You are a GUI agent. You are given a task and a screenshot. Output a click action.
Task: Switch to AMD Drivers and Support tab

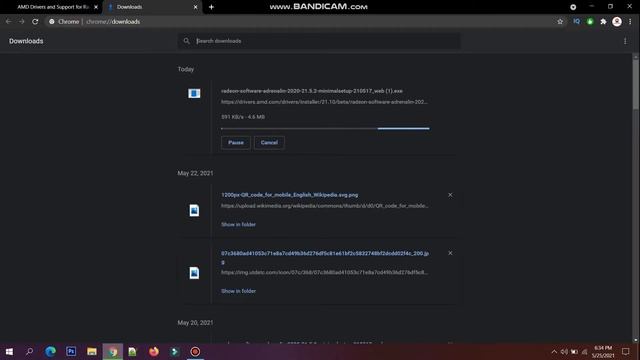pos(53,7)
